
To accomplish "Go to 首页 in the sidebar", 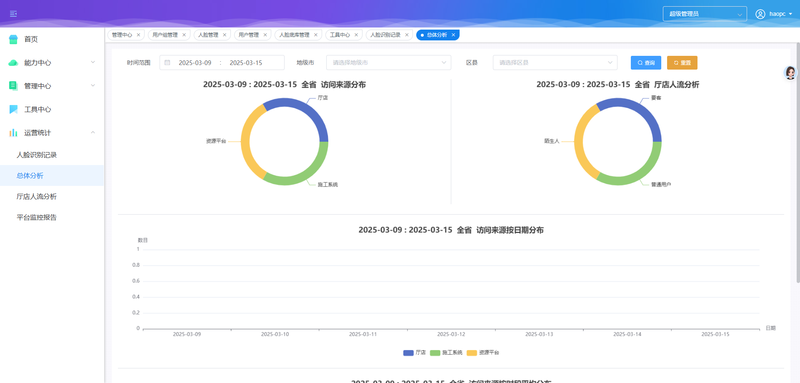I will pos(52,39).
